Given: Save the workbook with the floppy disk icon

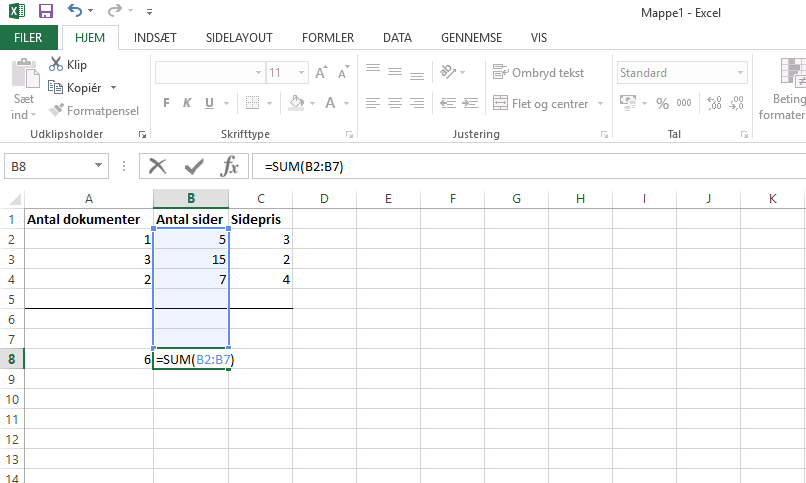Looking at the screenshot, I should click(46, 11).
